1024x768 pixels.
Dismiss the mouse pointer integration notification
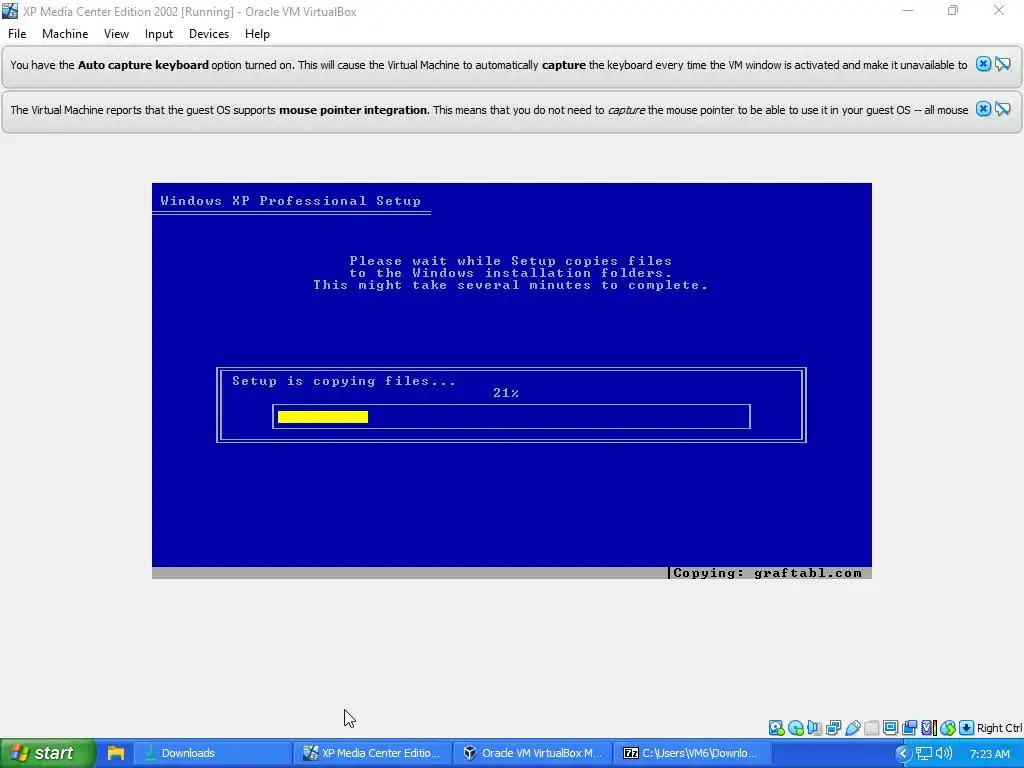coord(984,109)
